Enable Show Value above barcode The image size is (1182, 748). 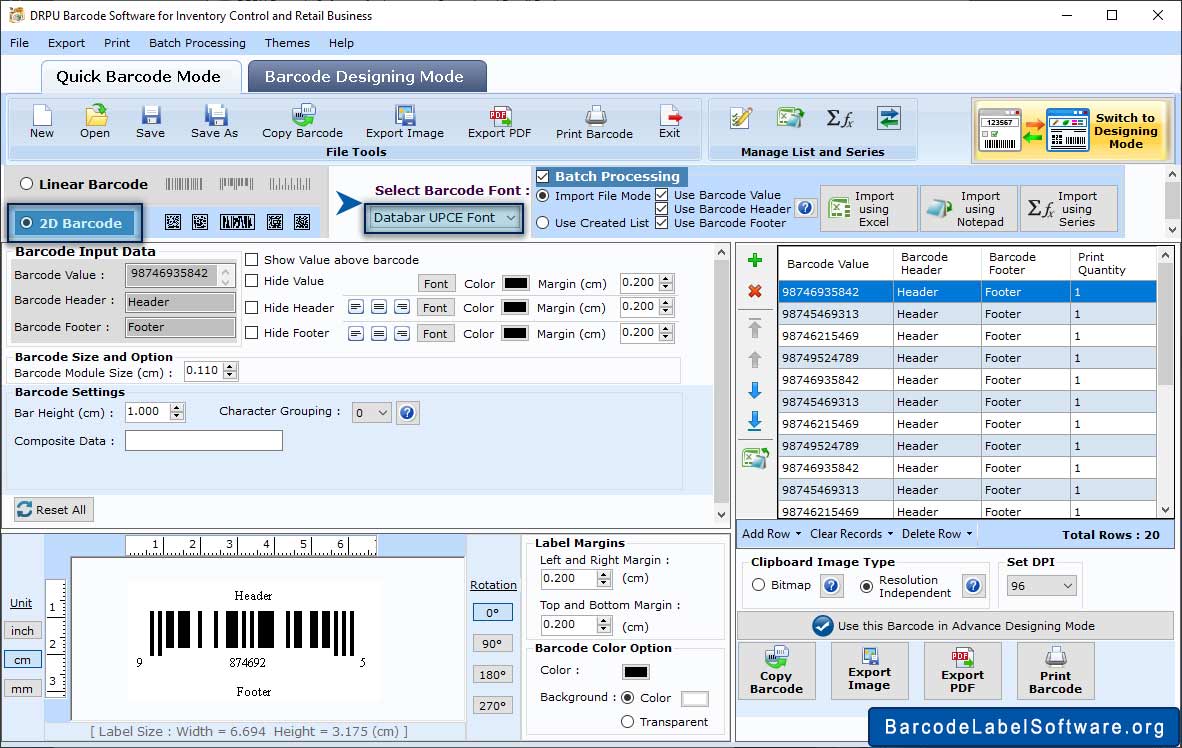(252, 259)
